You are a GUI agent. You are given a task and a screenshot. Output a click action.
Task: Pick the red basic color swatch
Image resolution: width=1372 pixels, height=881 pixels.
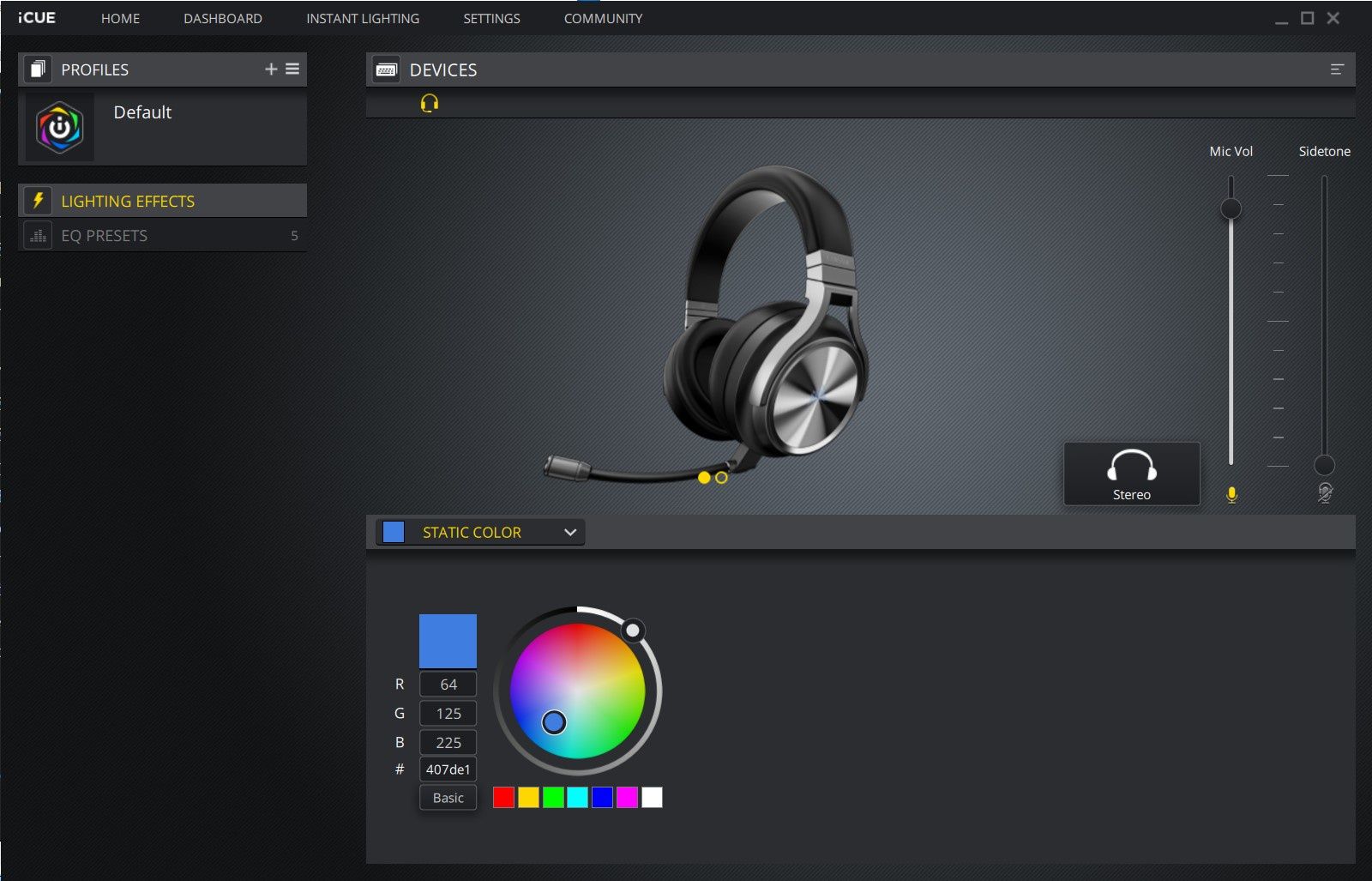click(x=504, y=798)
